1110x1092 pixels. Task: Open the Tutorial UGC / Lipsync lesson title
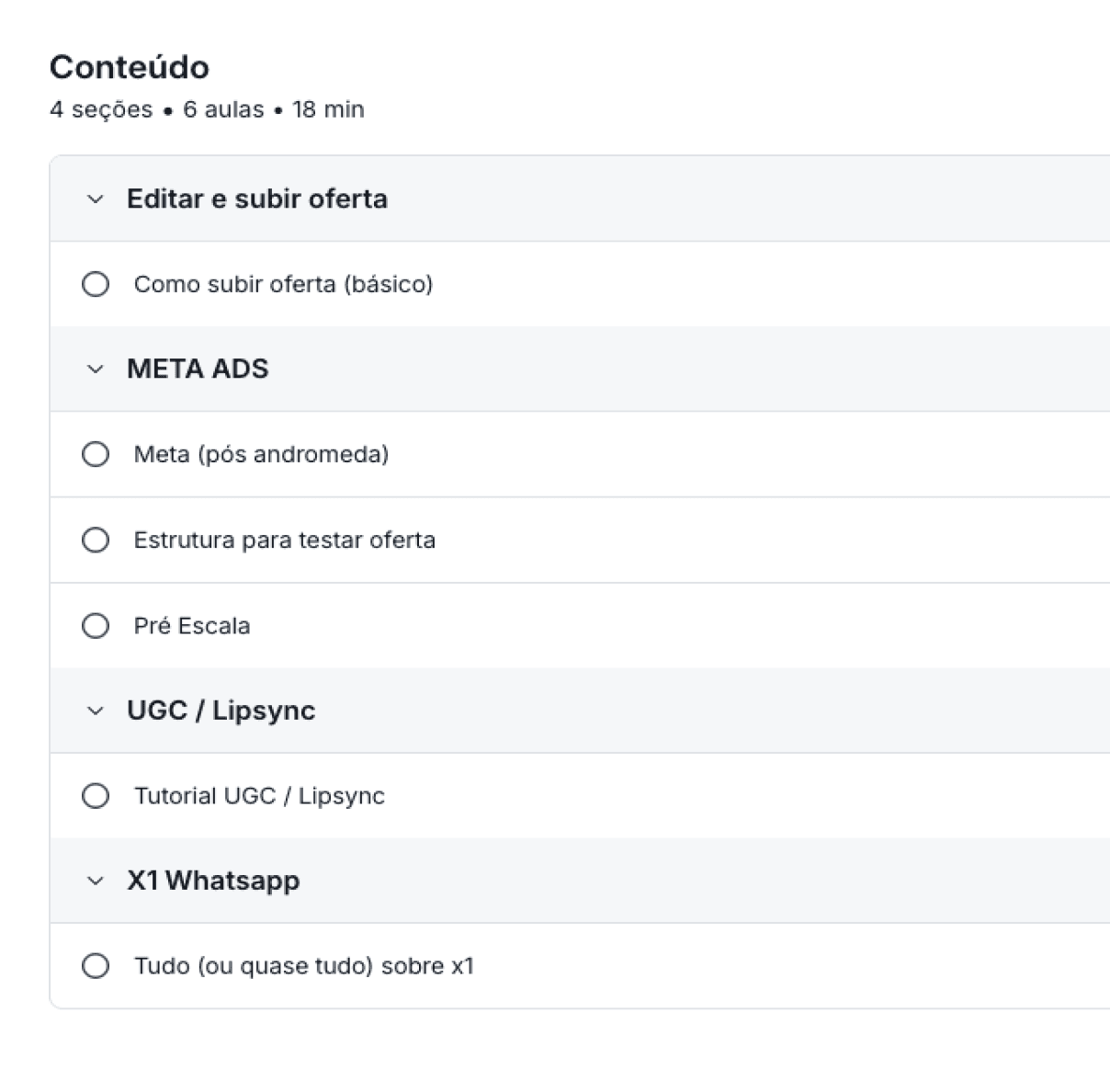pos(259,796)
